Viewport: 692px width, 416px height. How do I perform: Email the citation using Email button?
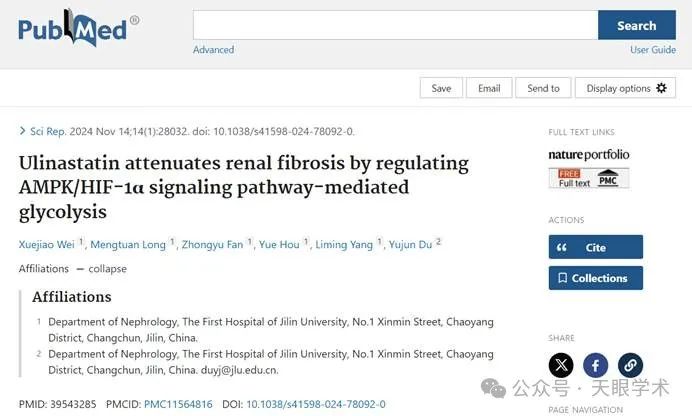pyautogui.click(x=489, y=88)
